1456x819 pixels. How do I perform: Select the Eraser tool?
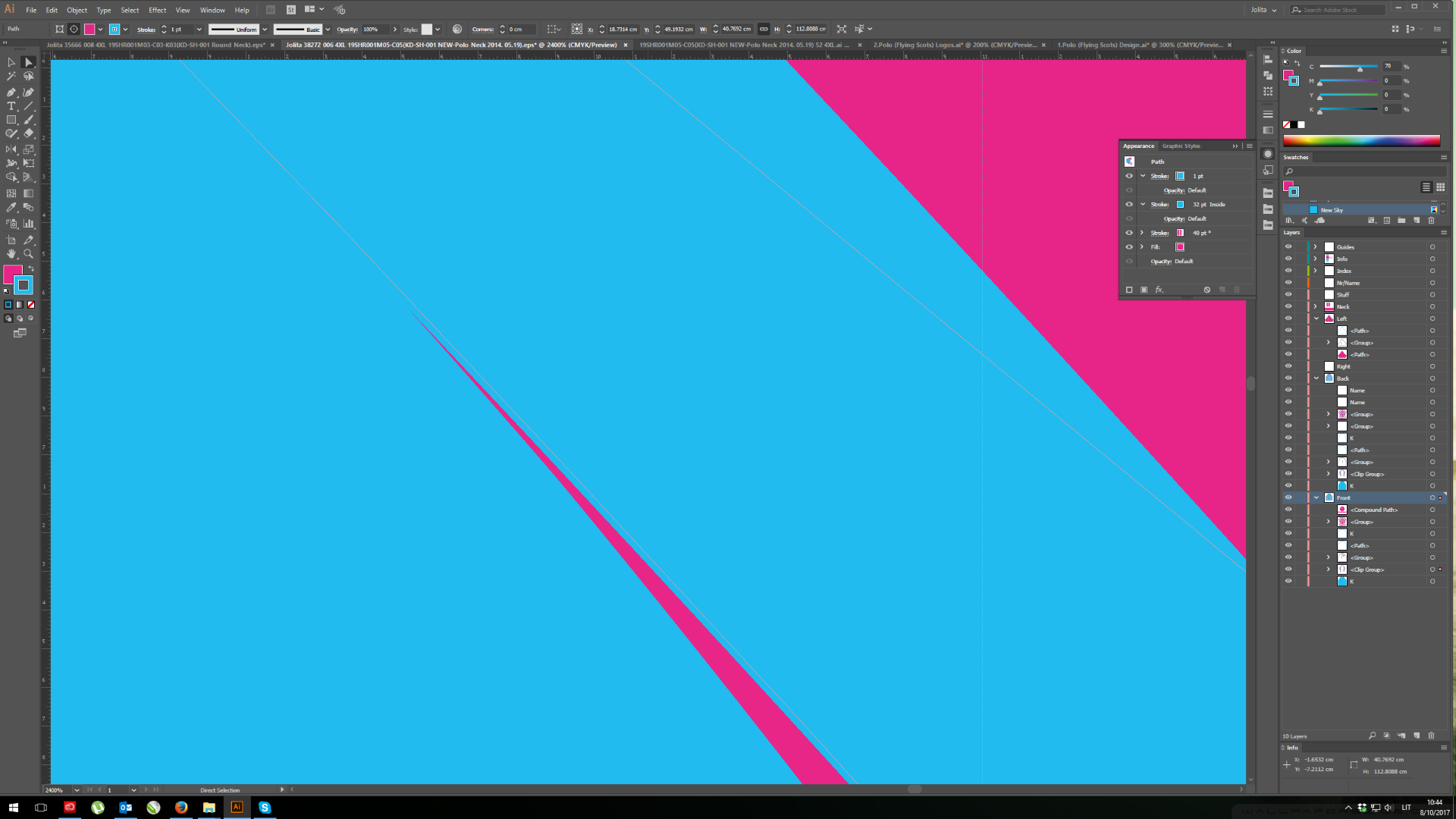[x=28, y=133]
